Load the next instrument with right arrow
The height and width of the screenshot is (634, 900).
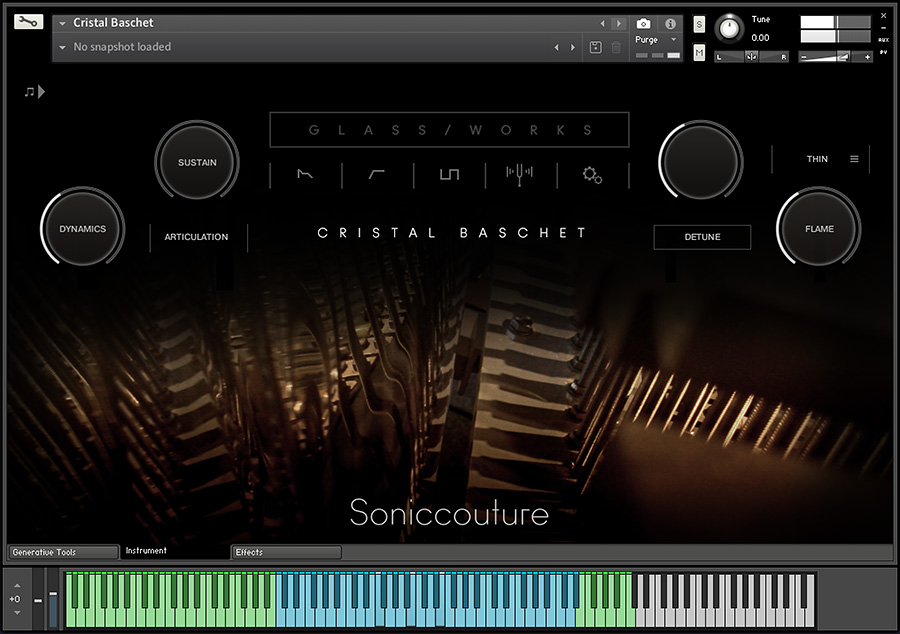click(x=619, y=24)
